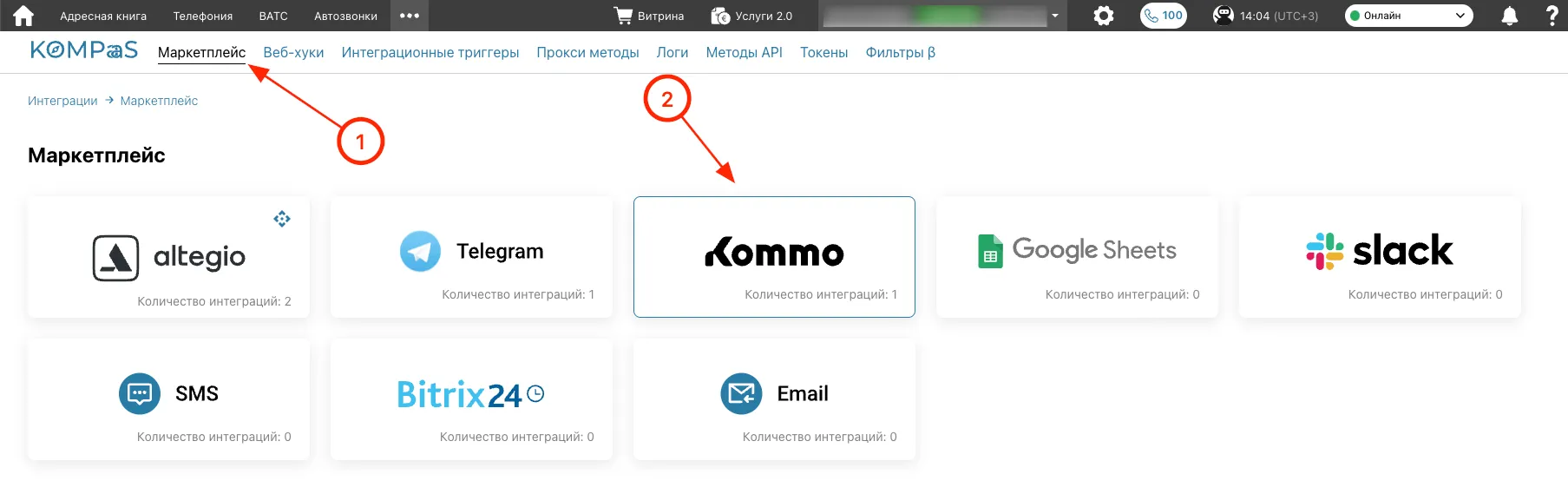Switch to Методы API tab

745,52
